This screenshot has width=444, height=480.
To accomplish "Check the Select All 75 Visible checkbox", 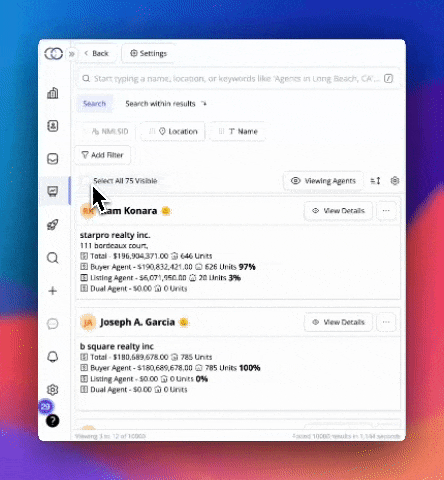I will pyautogui.click(x=86, y=181).
